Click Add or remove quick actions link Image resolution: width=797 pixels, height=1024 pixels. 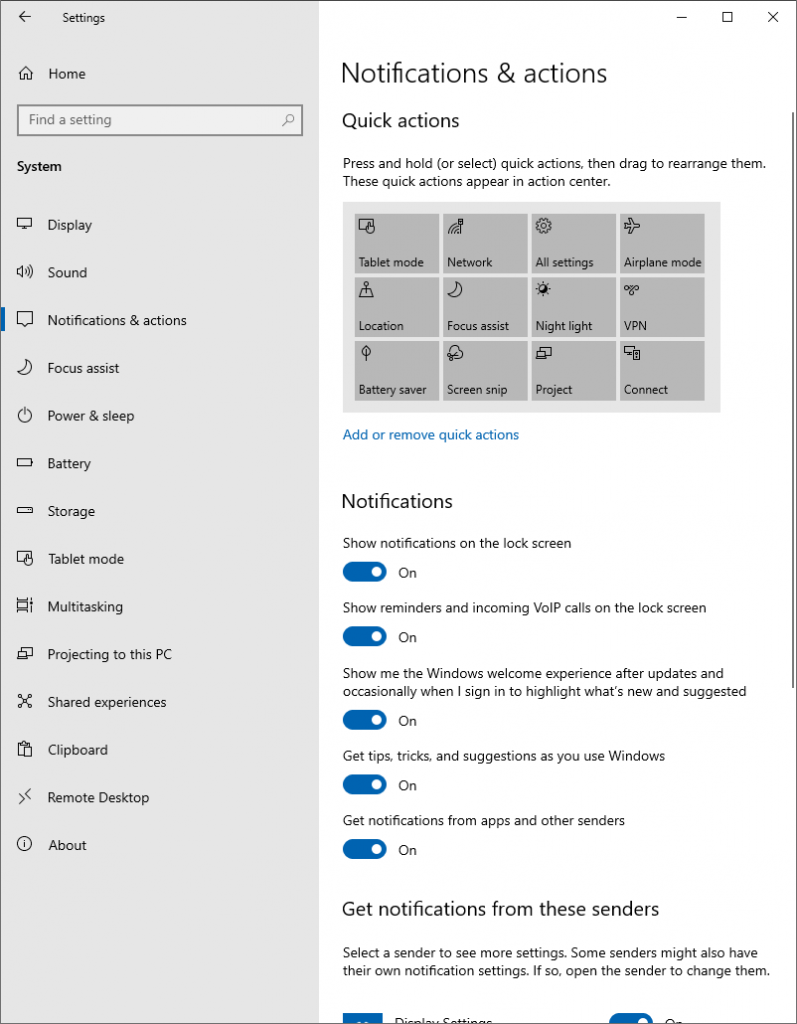coord(431,435)
